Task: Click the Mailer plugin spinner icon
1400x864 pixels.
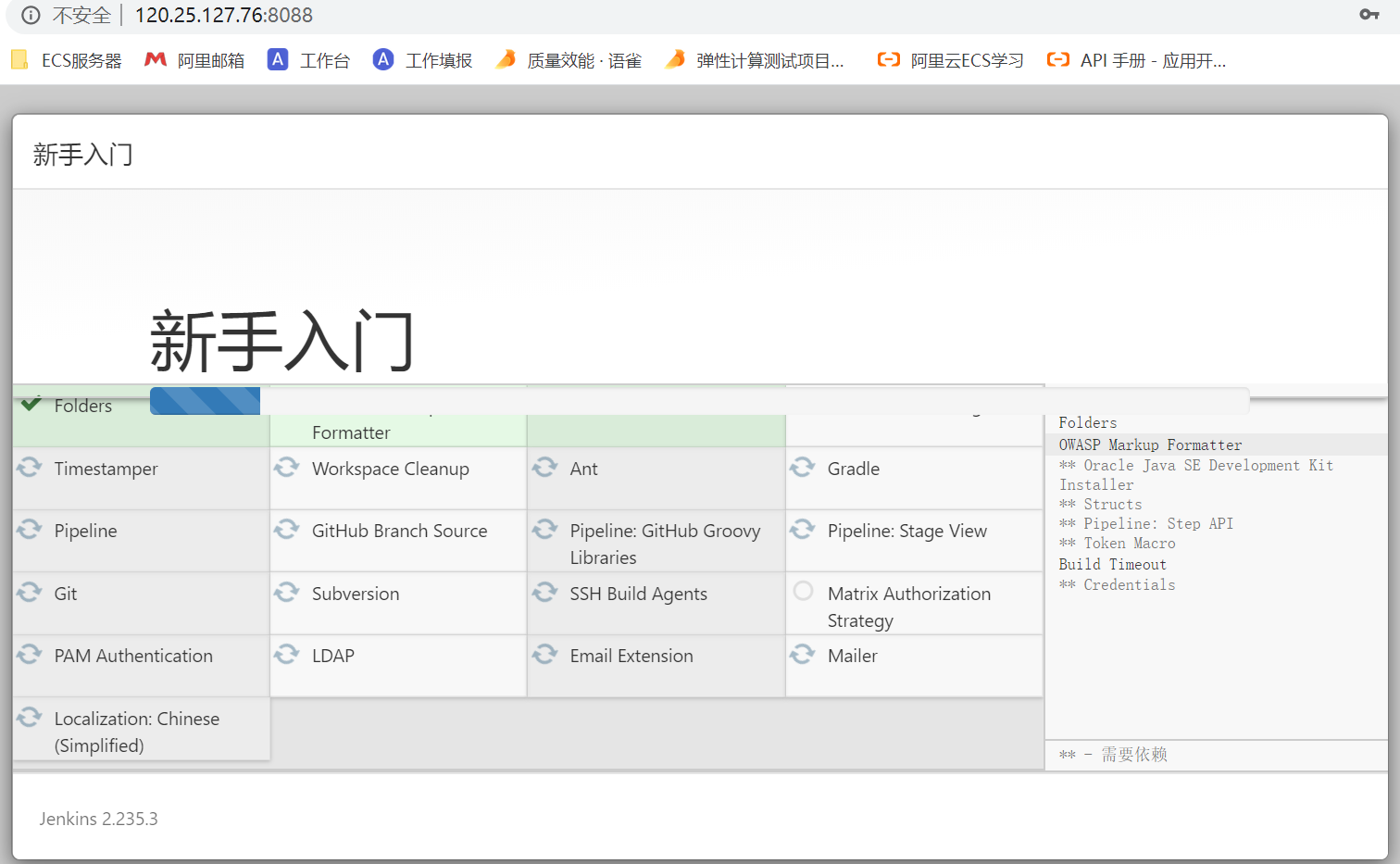Action: click(x=803, y=654)
